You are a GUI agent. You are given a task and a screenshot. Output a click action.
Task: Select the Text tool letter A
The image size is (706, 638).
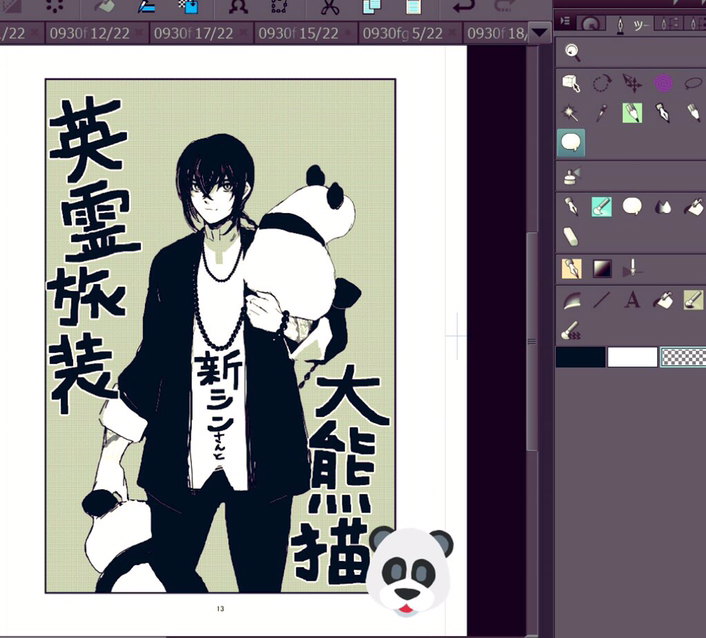[x=632, y=300]
